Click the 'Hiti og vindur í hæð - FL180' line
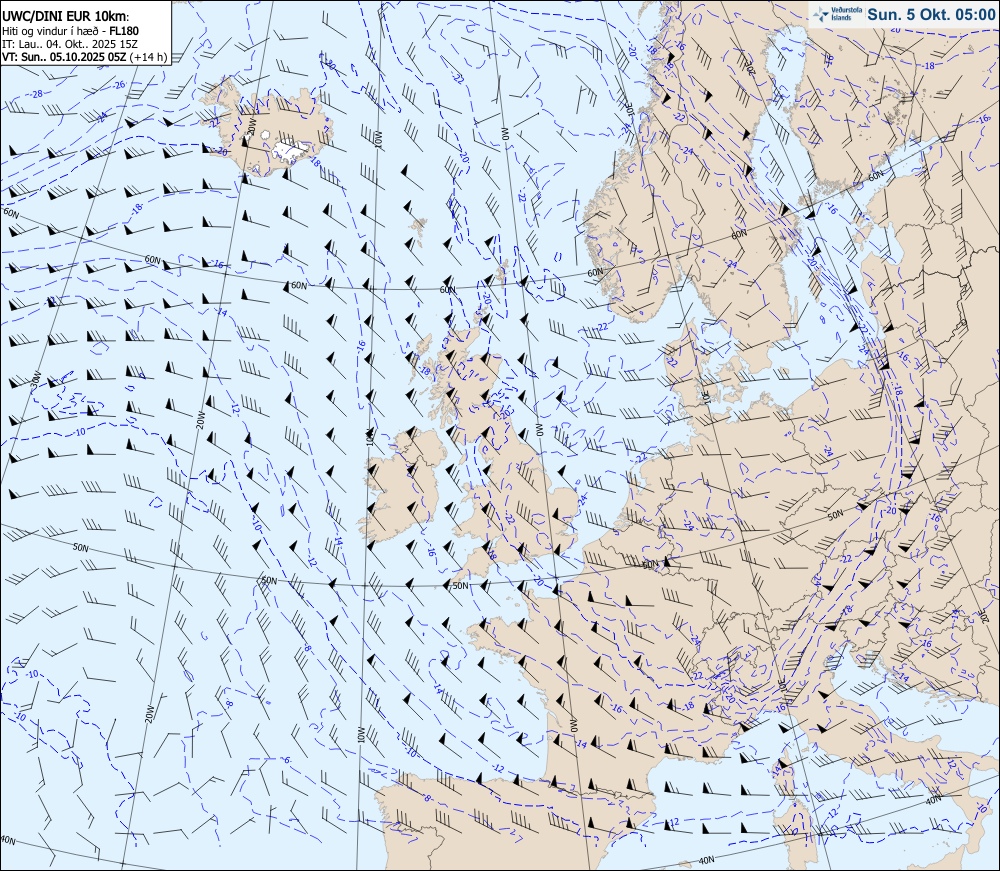Viewport: 1000px width, 871px height. coord(70,31)
